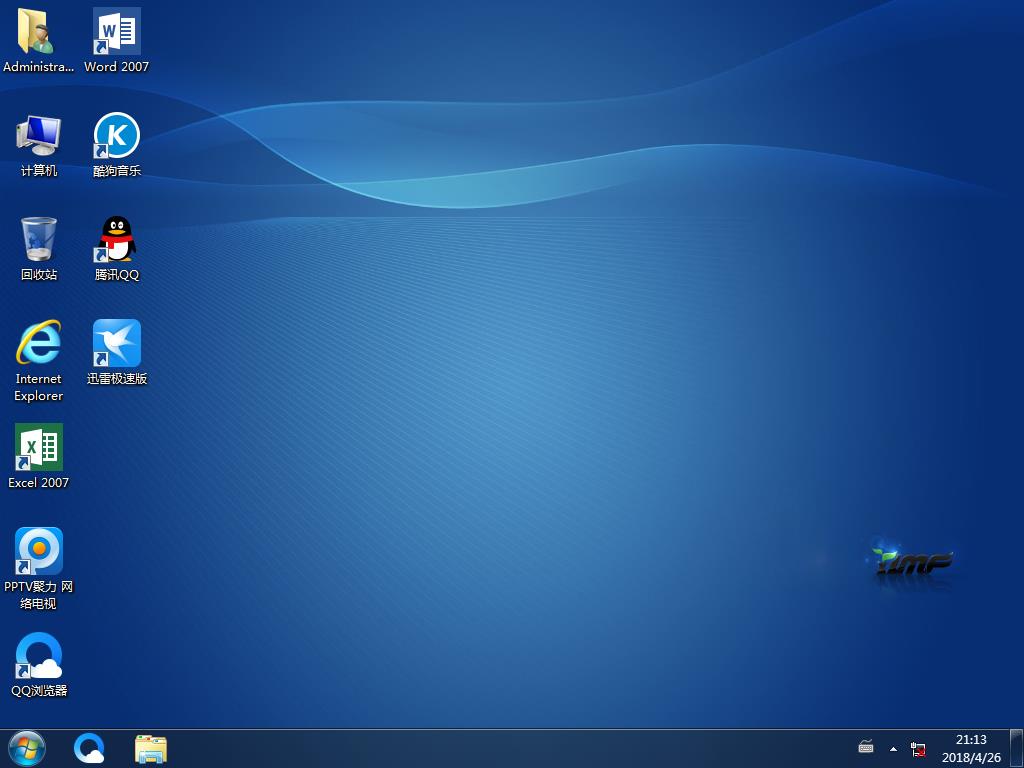Open the input method keyboard tray icon
Image resolution: width=1024 pixels, height=768 pixels.
click(x=866, y=748)
